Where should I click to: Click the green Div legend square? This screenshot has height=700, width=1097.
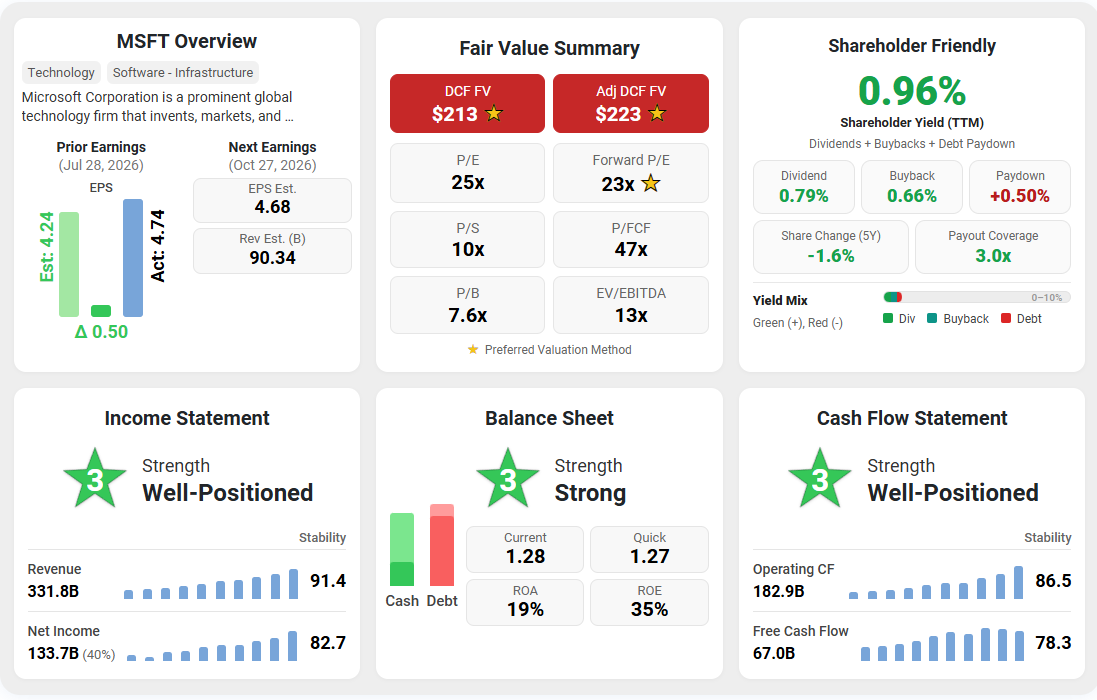888,318
